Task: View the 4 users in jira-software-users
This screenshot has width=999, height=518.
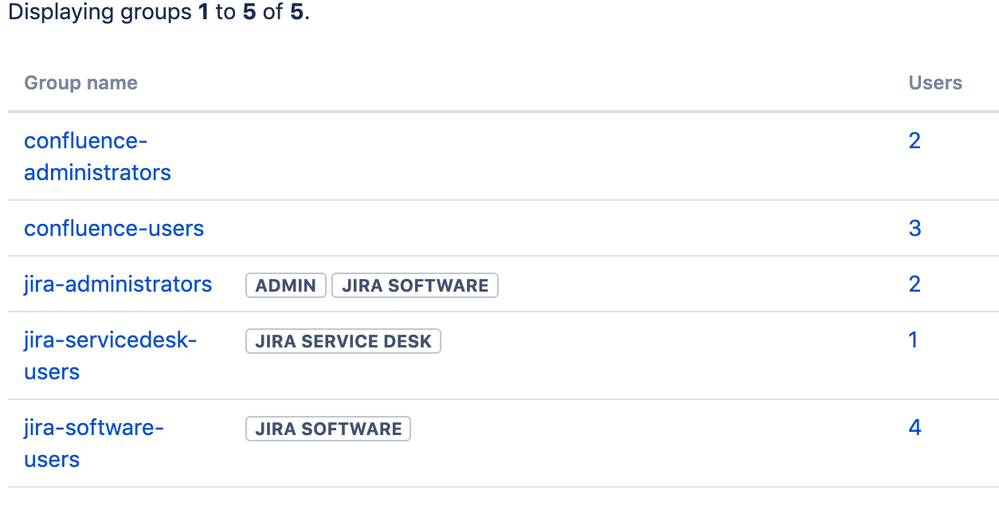Action: coord(914,427)
